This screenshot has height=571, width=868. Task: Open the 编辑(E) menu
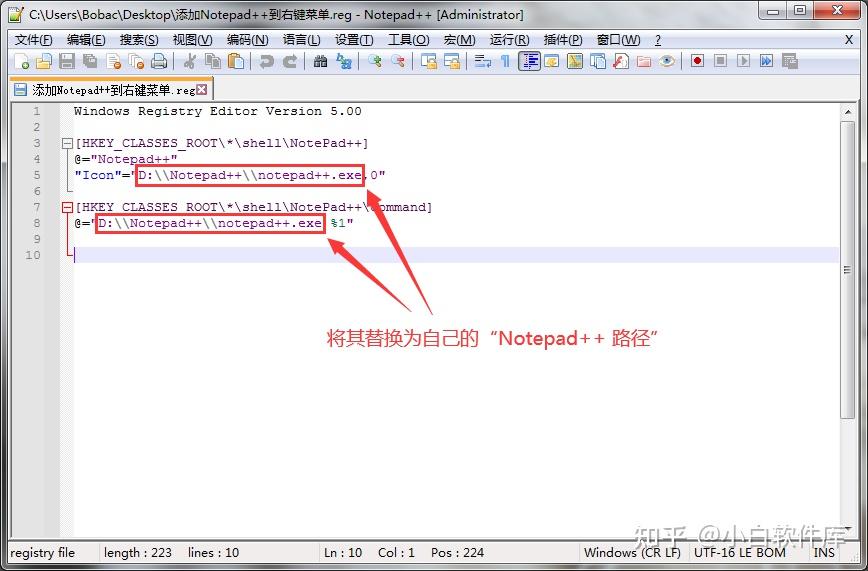(86, 40)
